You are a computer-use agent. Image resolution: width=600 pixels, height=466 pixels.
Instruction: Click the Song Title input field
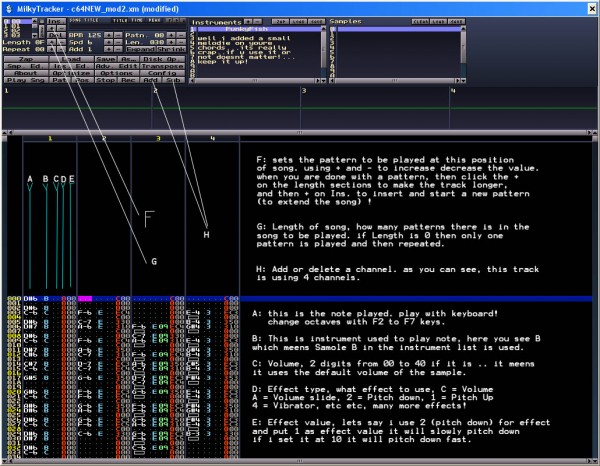pyautogui.click(x=127, y=27)
